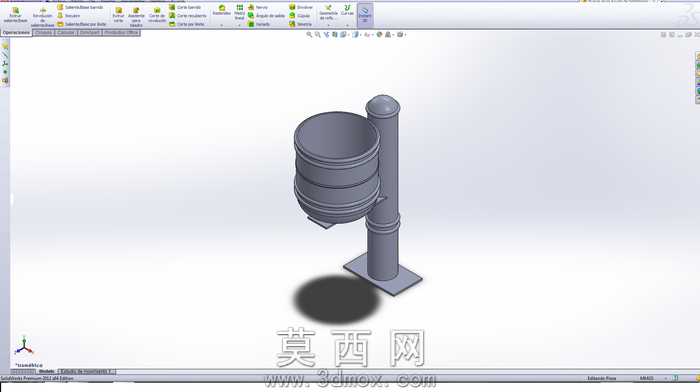Click Editando Pieza status text
This screenshot has width=700, height=392.
coord(601,378)
